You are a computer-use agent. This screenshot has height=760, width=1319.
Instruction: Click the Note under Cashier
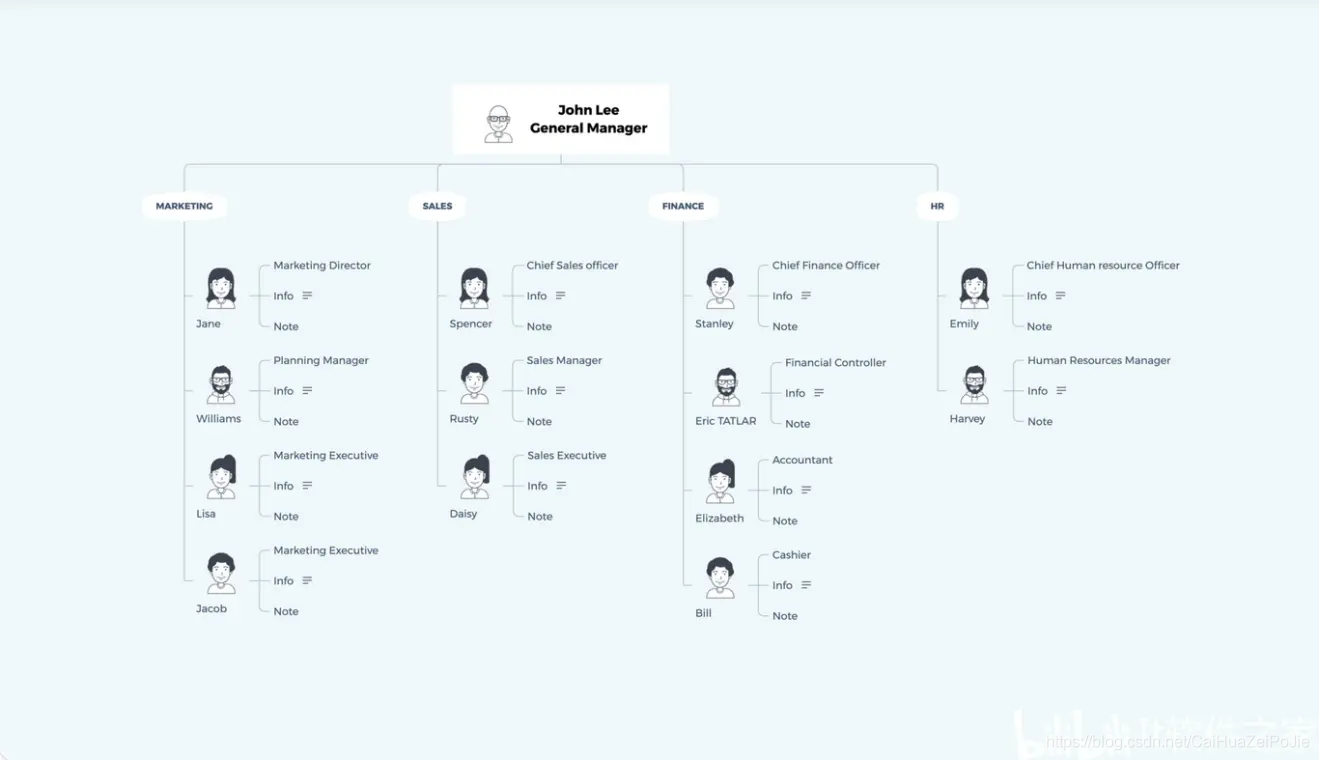click(785, 616)
